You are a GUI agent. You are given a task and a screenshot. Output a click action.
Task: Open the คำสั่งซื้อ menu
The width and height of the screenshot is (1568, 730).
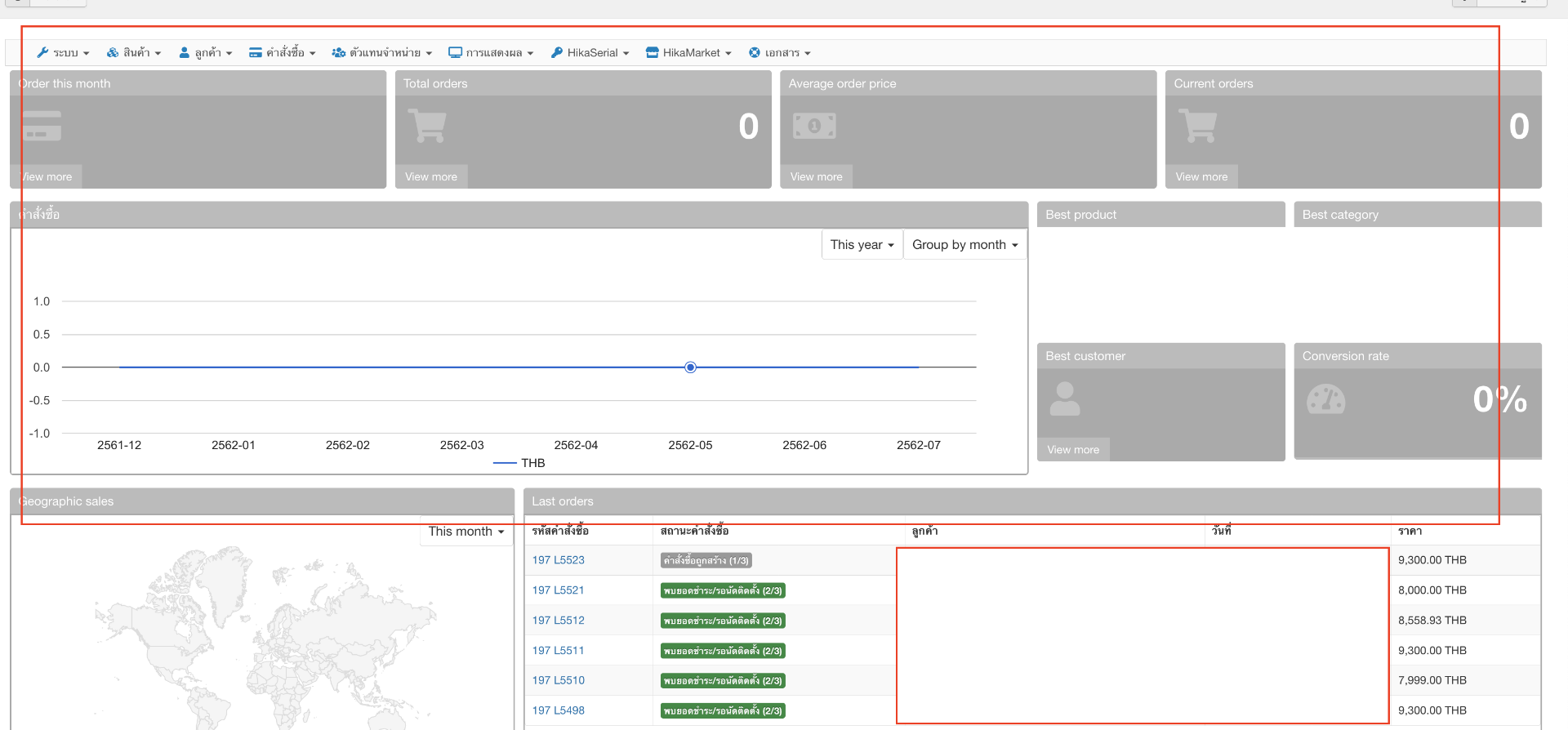pyautogui.click(x=283, y=53)
